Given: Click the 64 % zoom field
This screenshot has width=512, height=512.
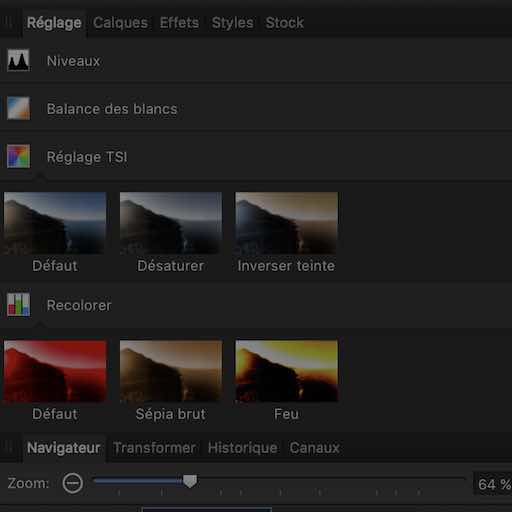Looking at the screenshot, I should [493, 484].
